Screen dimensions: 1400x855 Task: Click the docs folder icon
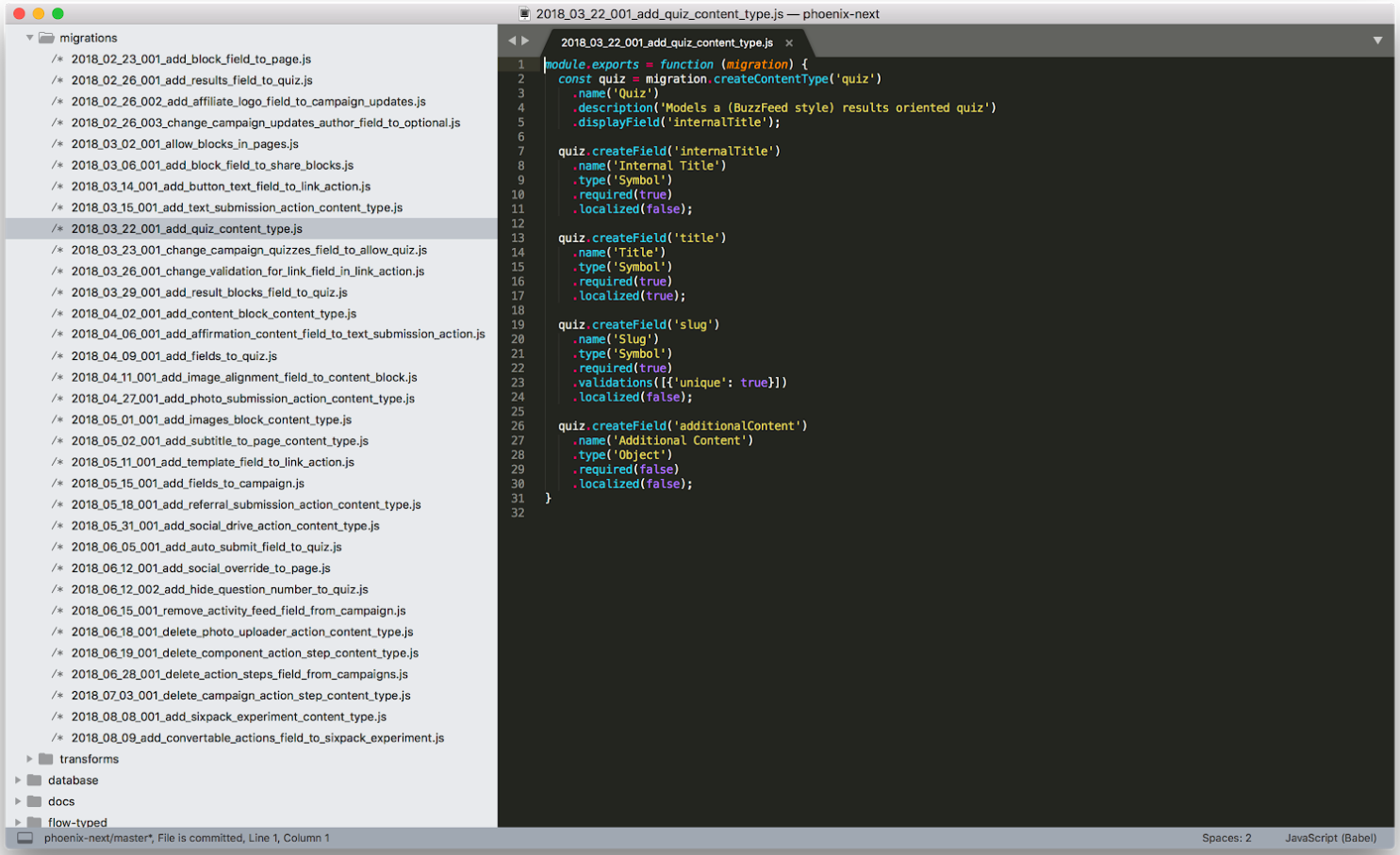click(35, 801)
